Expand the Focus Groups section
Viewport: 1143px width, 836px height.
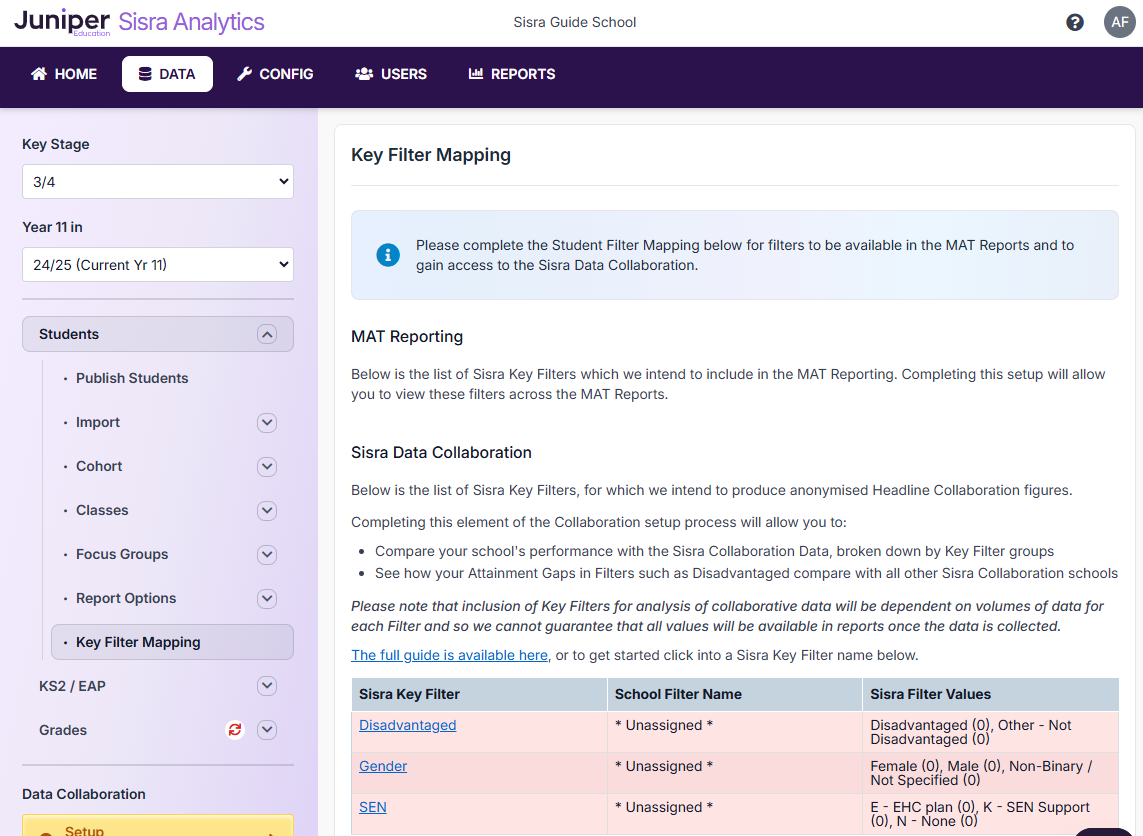[266, 554]
